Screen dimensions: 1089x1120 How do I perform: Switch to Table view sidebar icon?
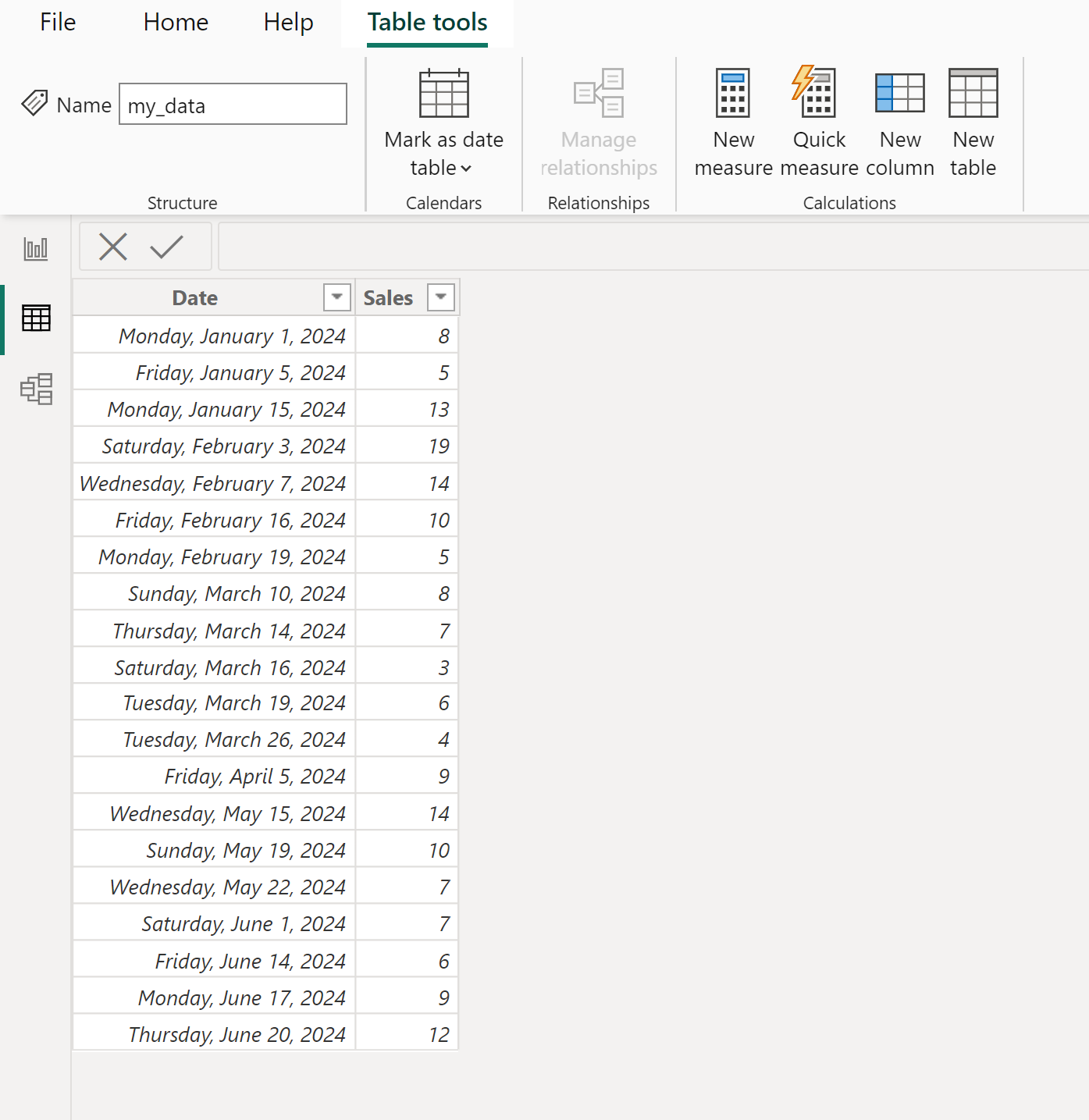36,318
